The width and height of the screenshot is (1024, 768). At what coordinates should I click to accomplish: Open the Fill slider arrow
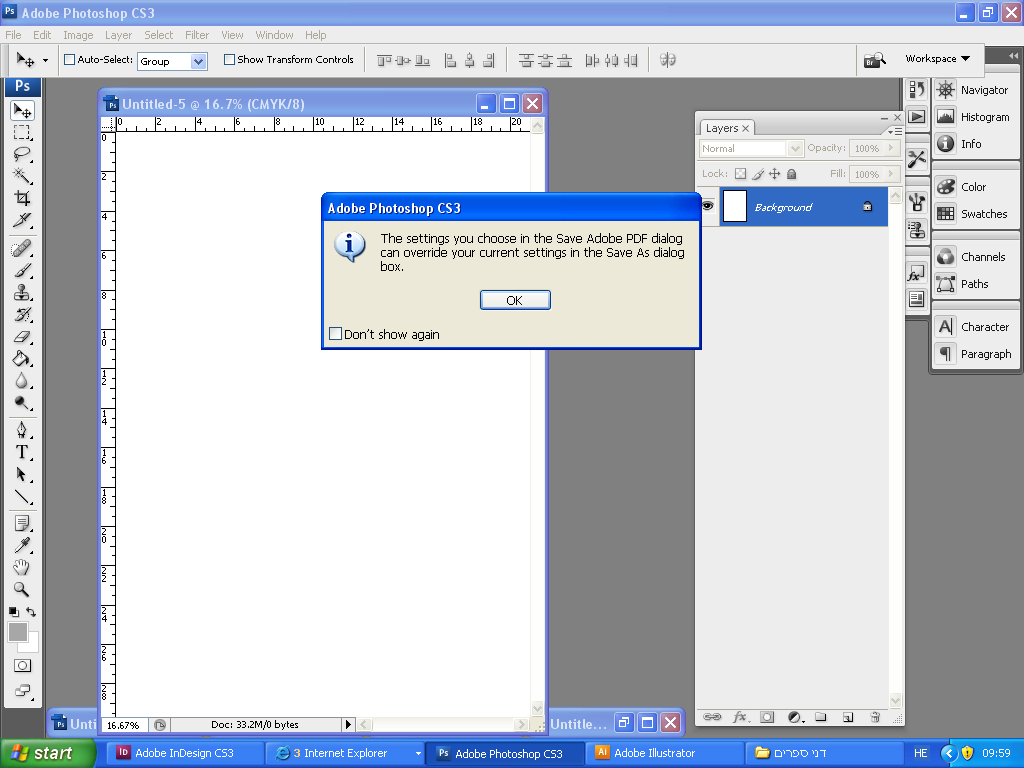891,174
